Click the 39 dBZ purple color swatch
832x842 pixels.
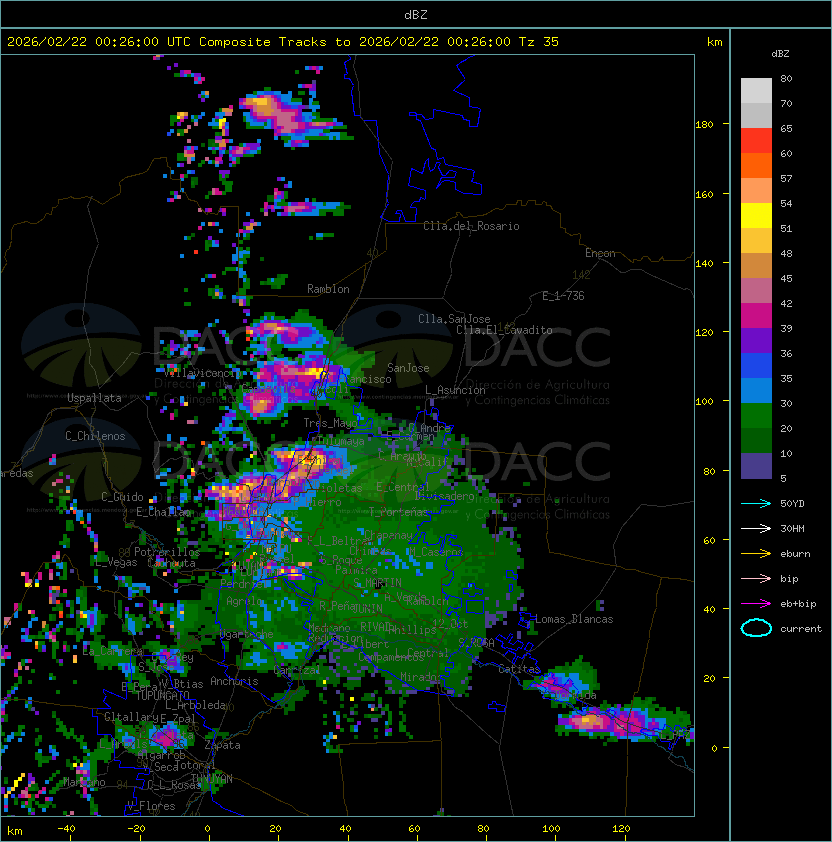(x=756, y=340)
